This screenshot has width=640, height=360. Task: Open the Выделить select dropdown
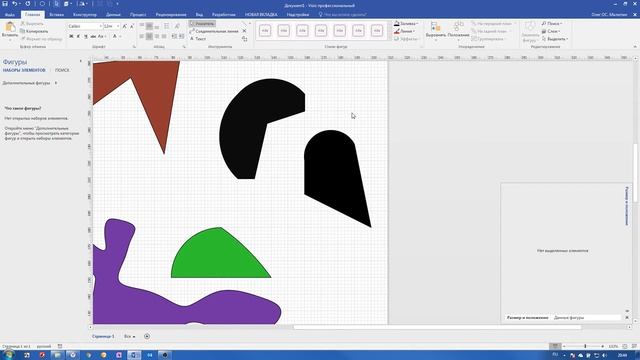tap(555, 39)
